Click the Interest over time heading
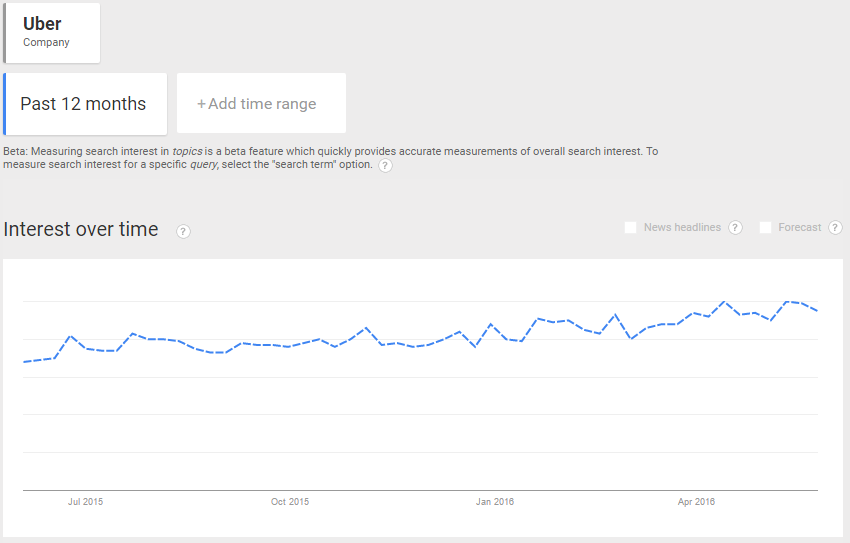The width and height of the screenshot is (850, 543). coord(81,229)
